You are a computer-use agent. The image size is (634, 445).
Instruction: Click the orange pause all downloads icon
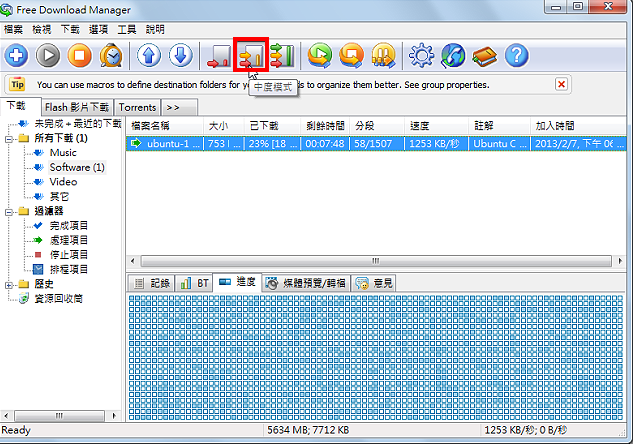[x=383, y=55]
